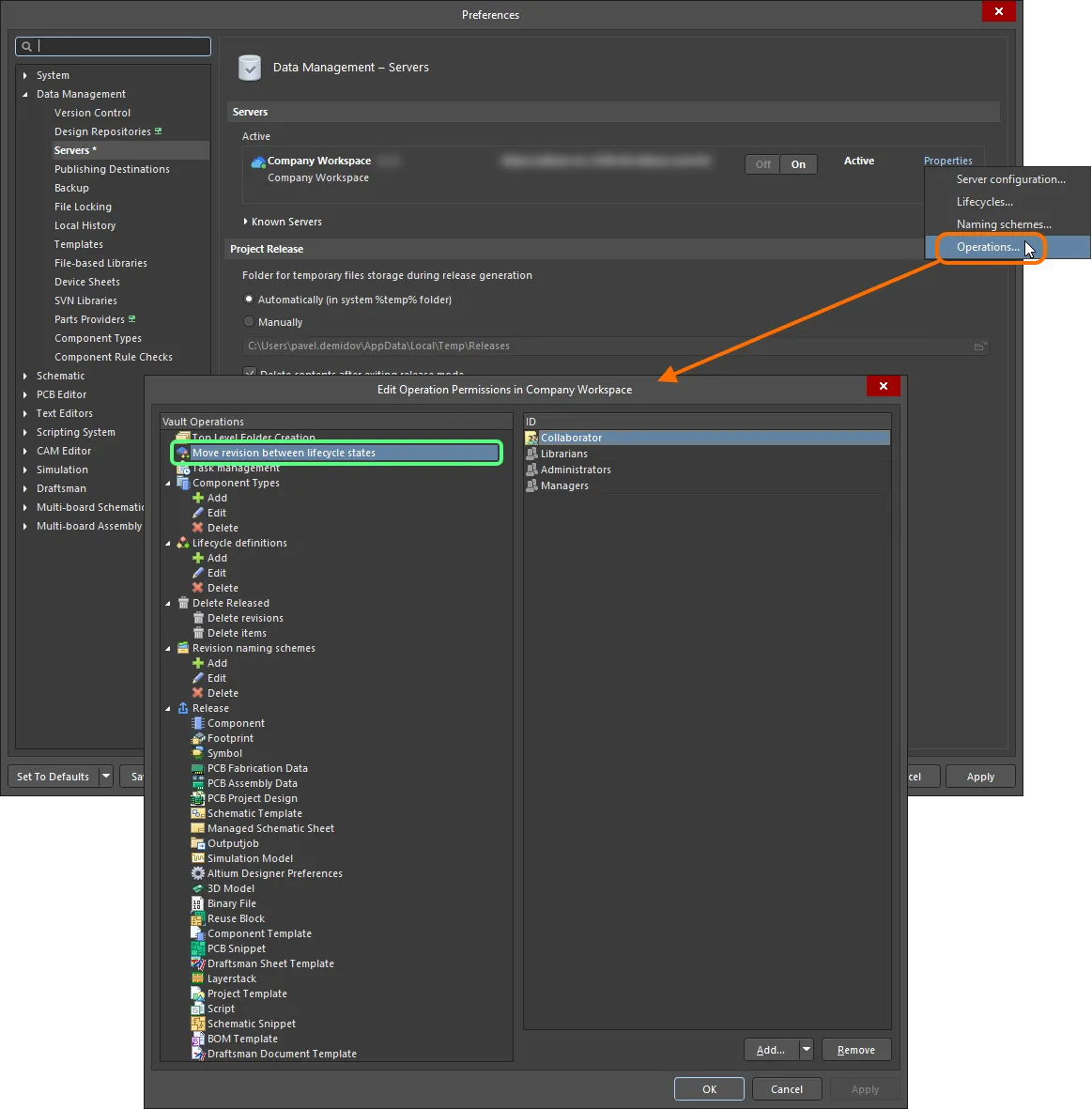Click OK in Edit Operation Permissions dialog
The width and height of the screenshot is (1092, 1109).
(x=709, y=1090)
